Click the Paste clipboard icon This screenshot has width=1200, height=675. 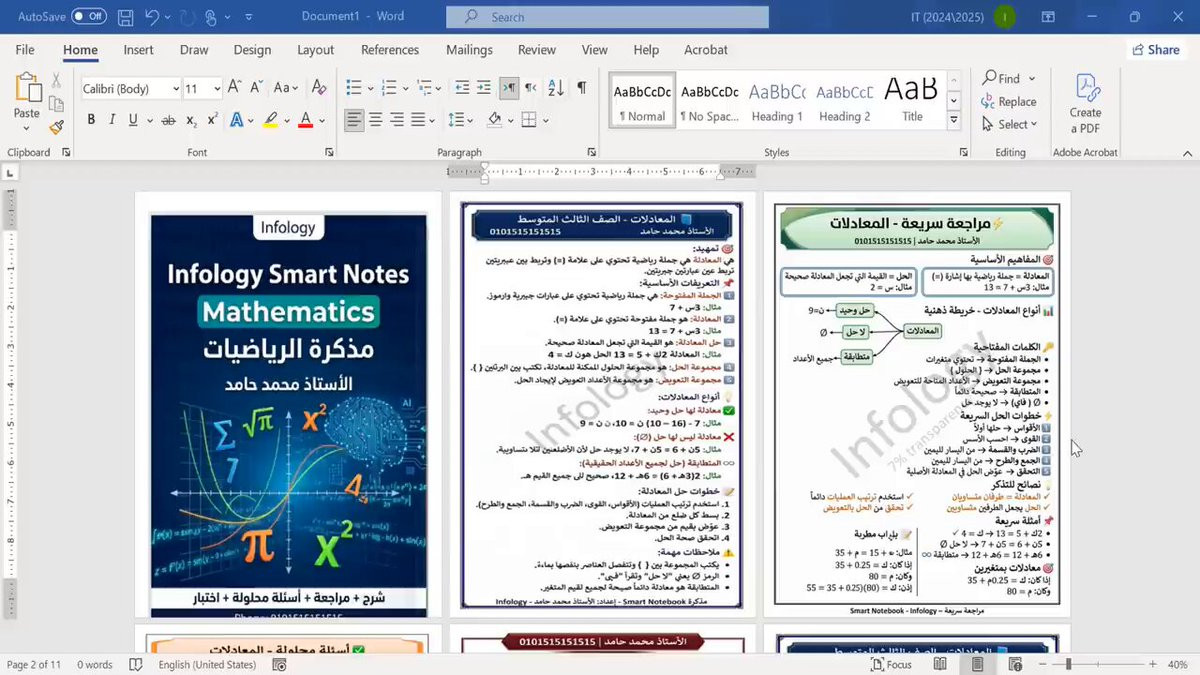pos(27,87)
